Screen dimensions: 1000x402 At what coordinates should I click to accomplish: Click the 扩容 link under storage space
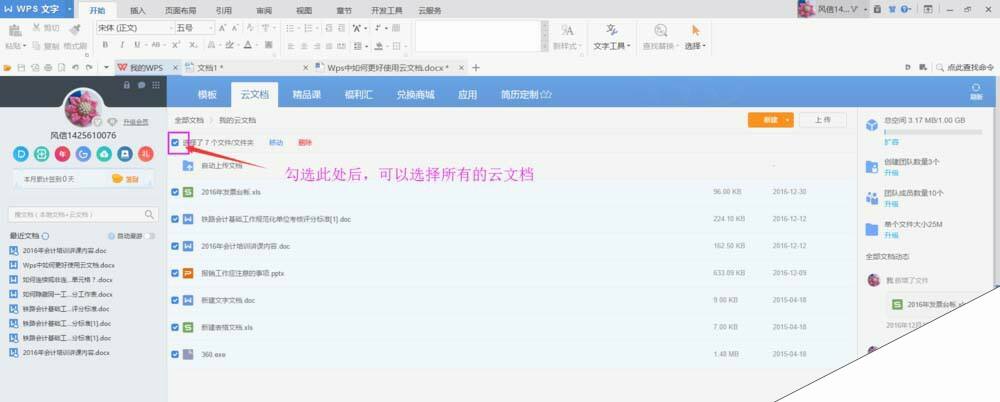pyautogui.click(x=891, y=142)
